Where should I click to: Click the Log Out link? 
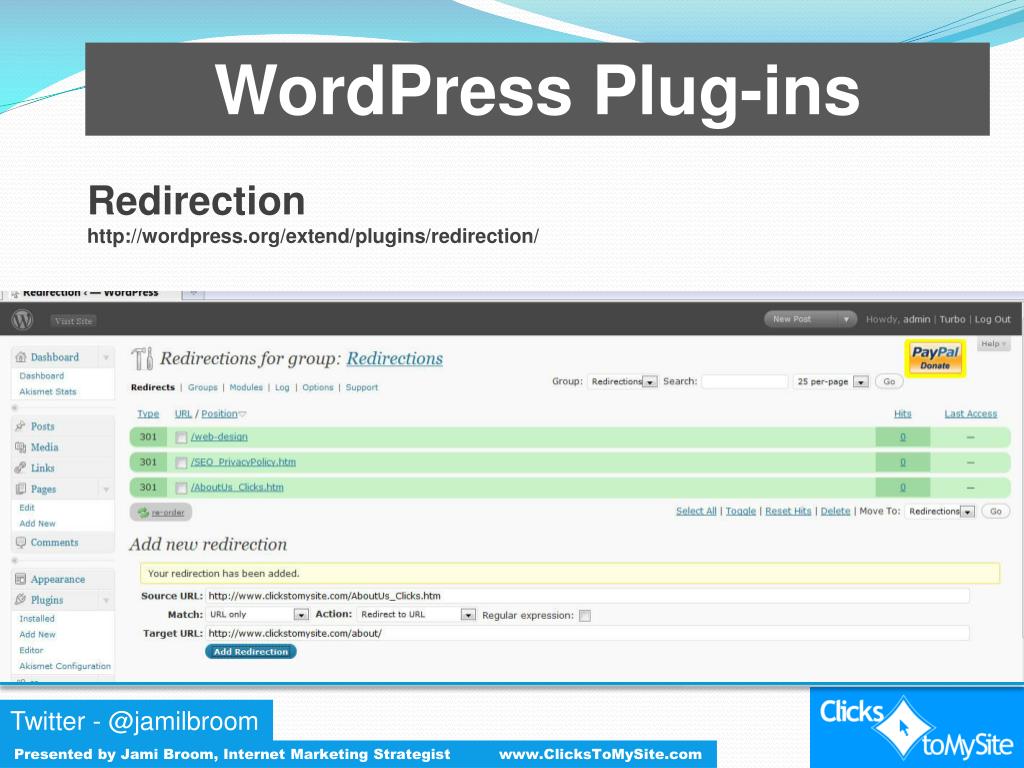point(993,319)
